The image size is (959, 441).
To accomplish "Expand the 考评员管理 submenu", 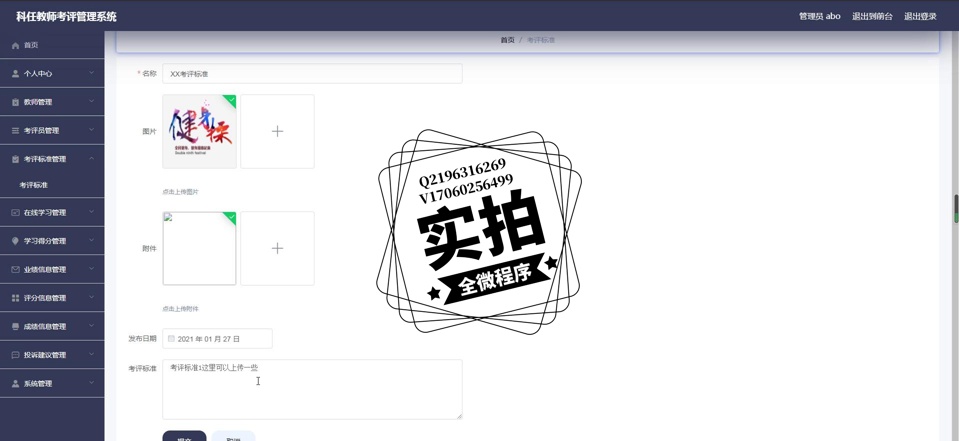I will 91,130.
